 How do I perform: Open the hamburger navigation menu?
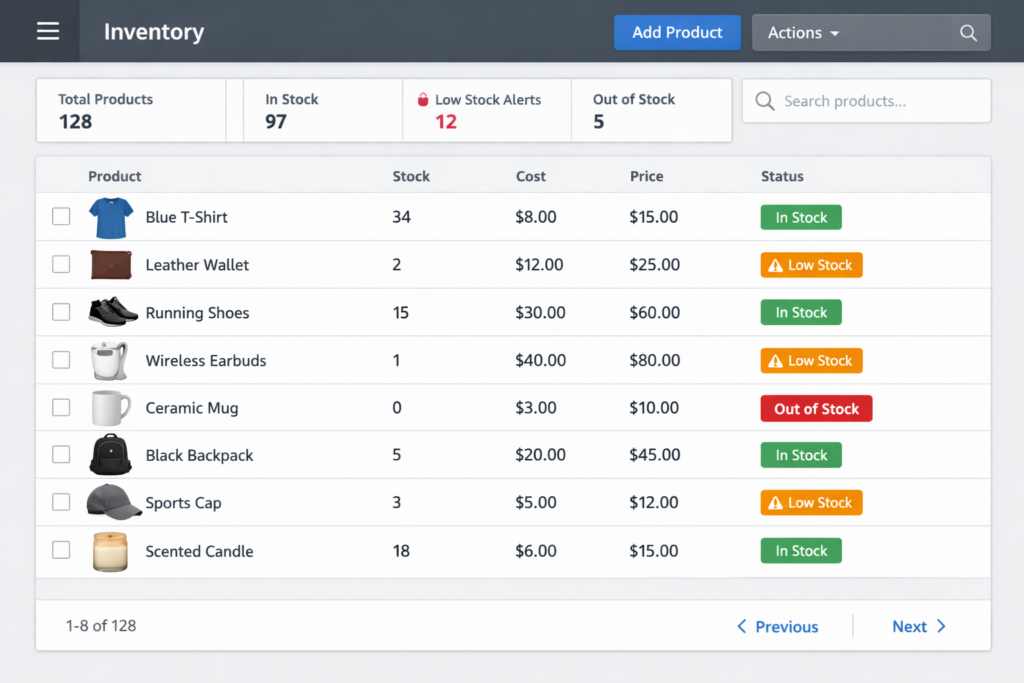coord(48,32)
